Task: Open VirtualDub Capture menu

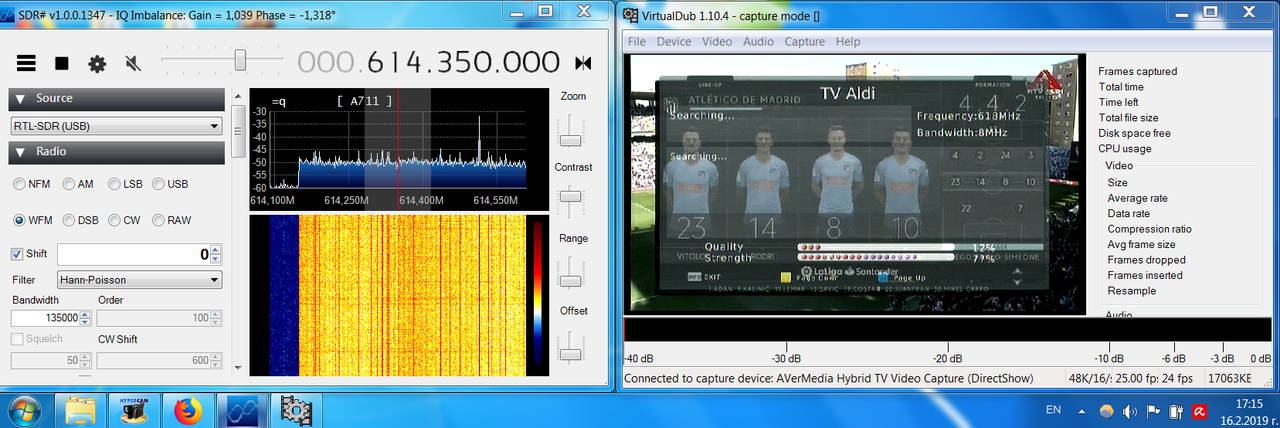Action: coord(805,42)
